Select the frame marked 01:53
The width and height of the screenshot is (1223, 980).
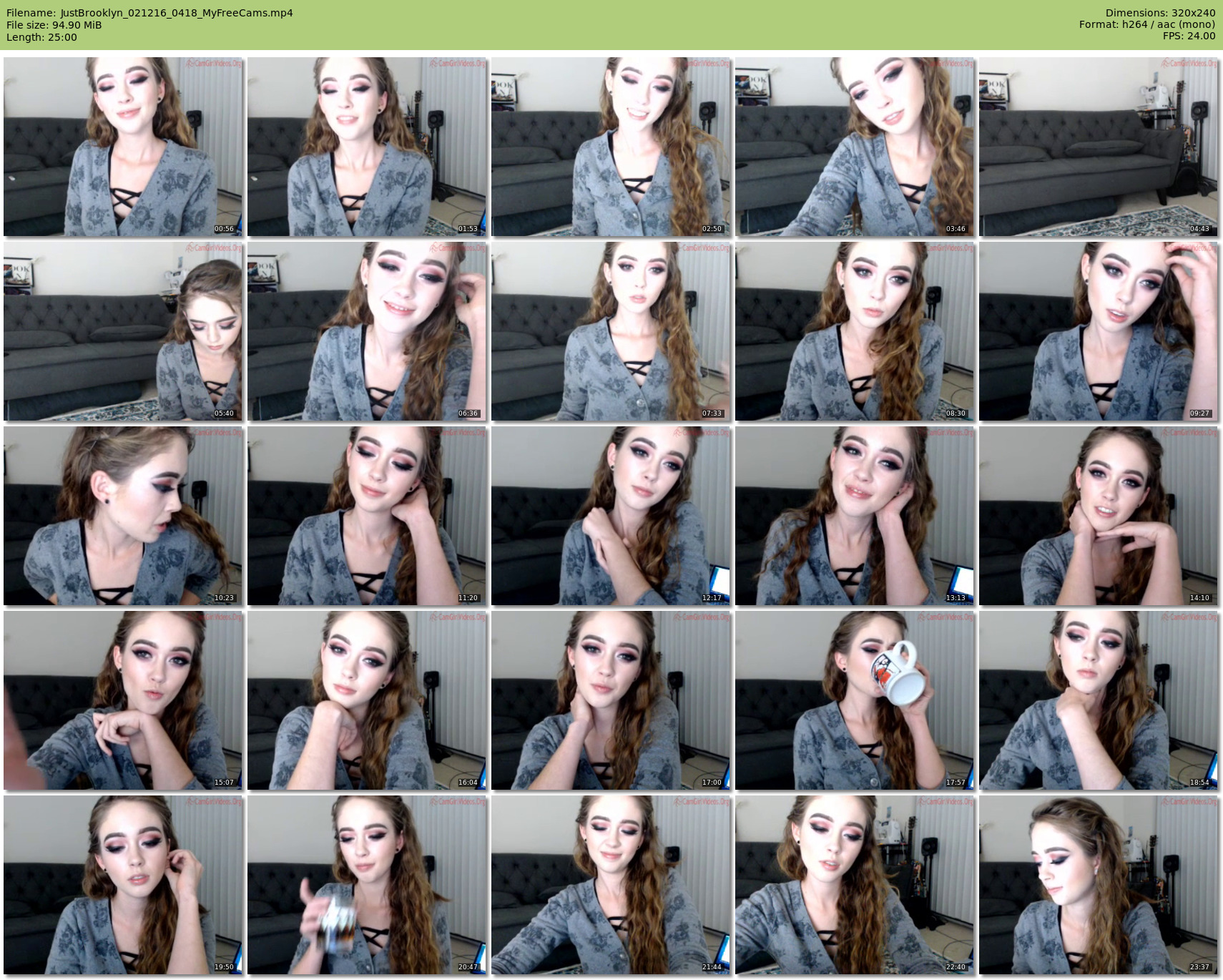pos(367,147)
